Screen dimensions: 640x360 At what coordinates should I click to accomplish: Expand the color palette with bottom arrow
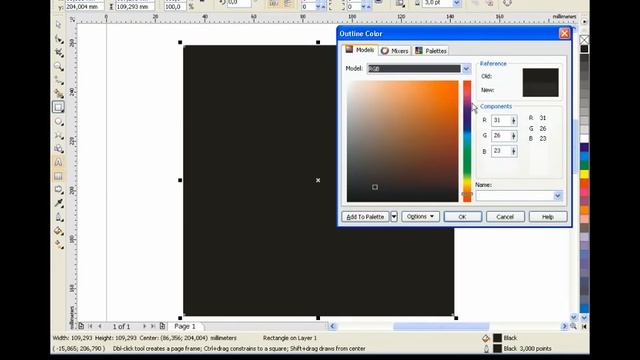point(584,326)
